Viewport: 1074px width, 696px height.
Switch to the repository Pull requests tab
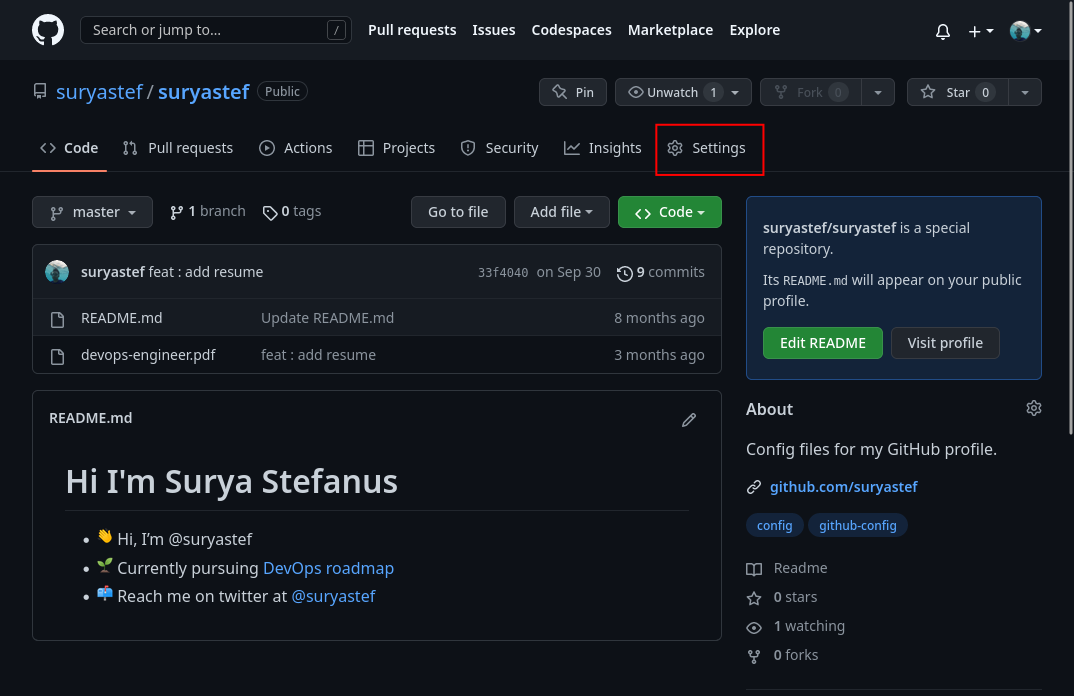pos(177,148)
